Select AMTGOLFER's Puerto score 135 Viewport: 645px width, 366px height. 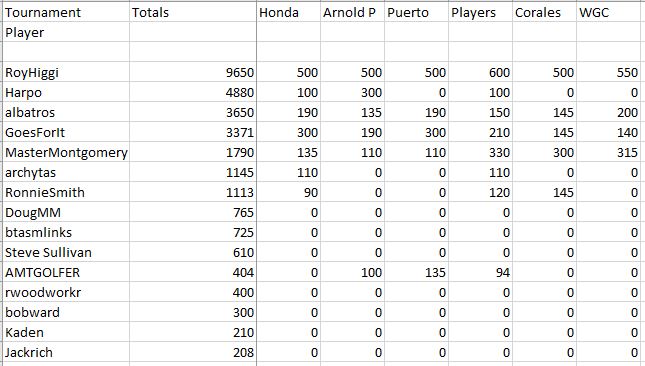coord(417,273)
